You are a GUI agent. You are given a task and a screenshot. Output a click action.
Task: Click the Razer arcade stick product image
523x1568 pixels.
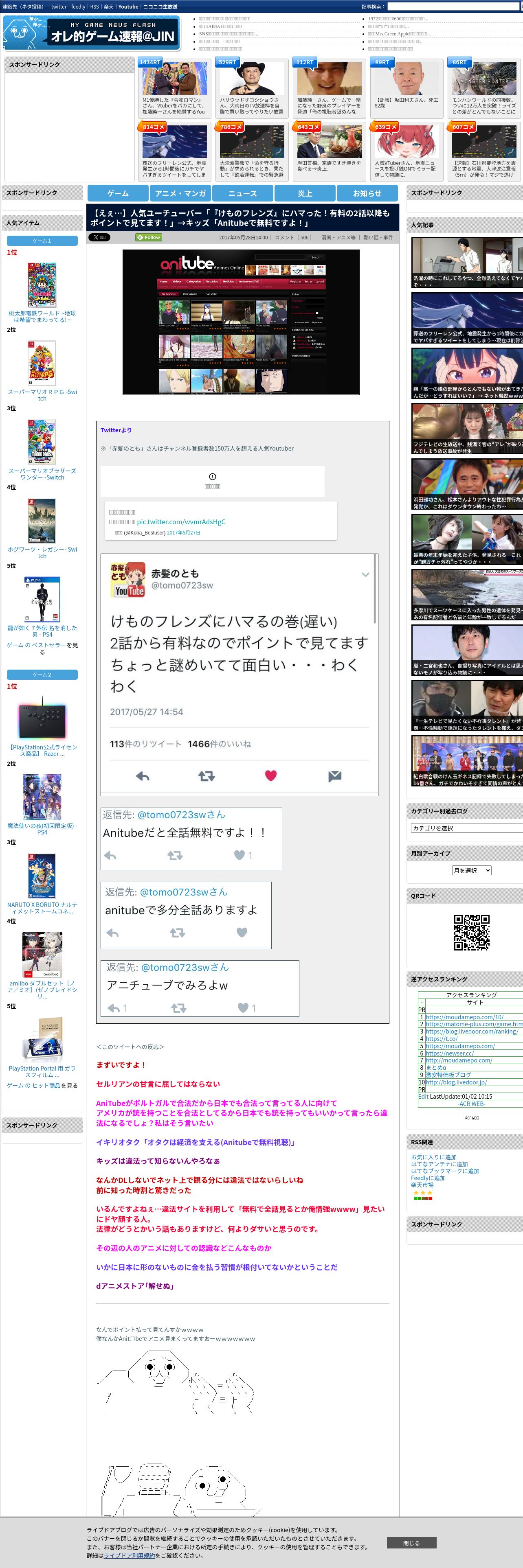tap(42, 719)
